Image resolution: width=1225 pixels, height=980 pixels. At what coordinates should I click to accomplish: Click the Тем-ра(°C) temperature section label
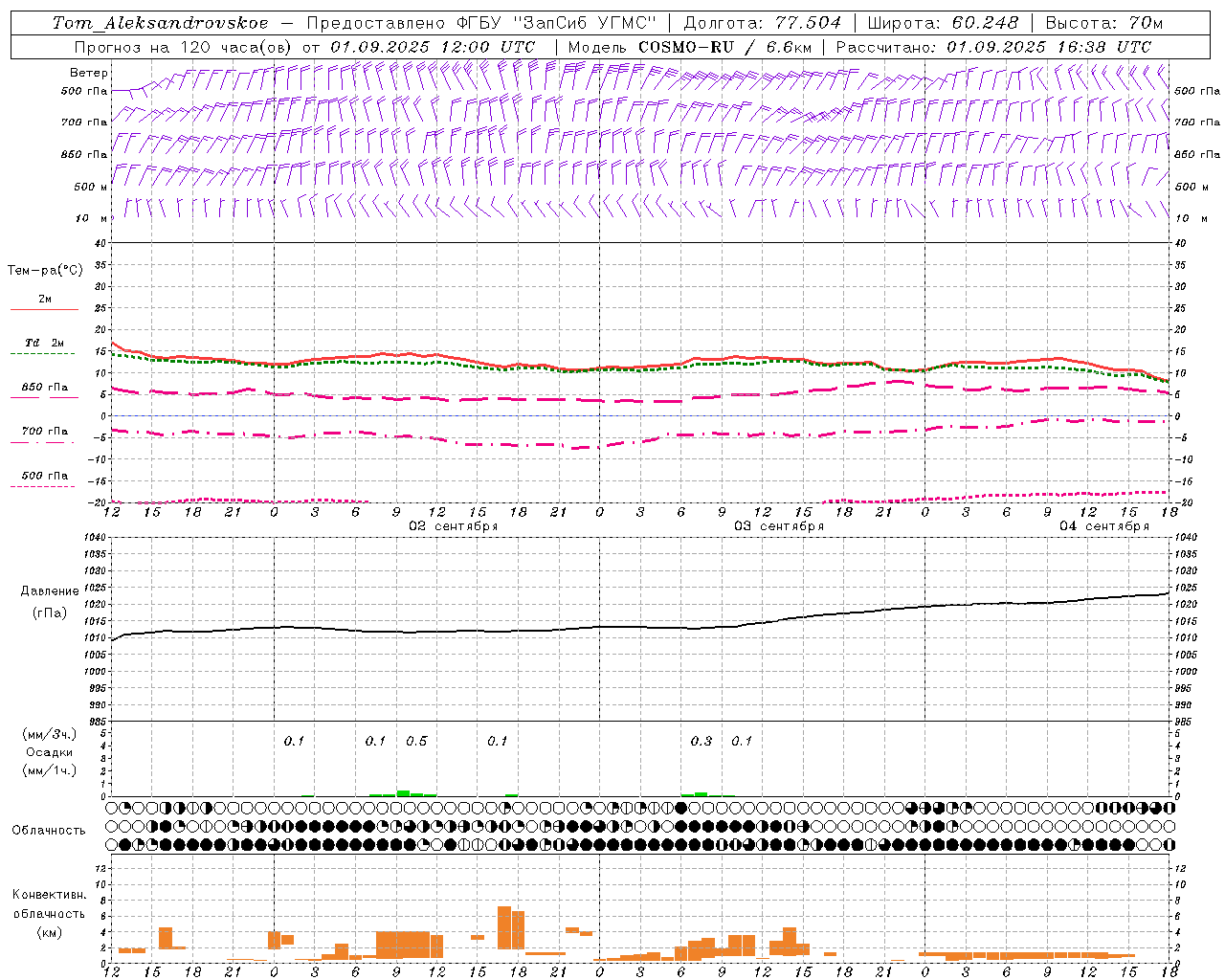(x=45, y=271)
